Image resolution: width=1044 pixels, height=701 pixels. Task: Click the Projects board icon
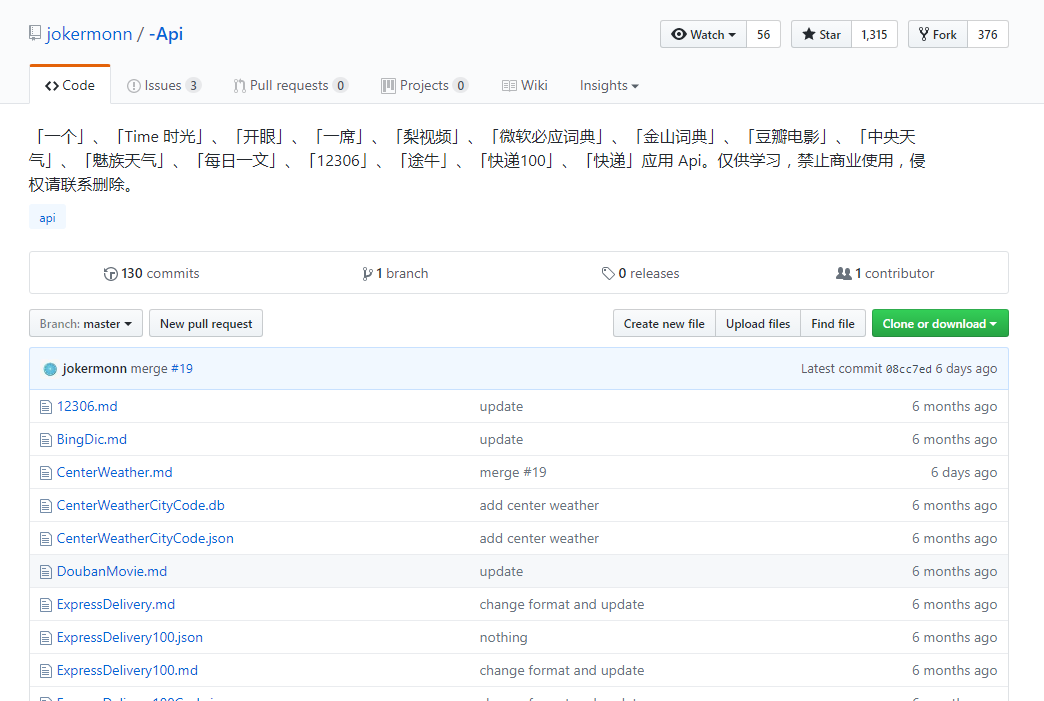(x=387, y=85)
